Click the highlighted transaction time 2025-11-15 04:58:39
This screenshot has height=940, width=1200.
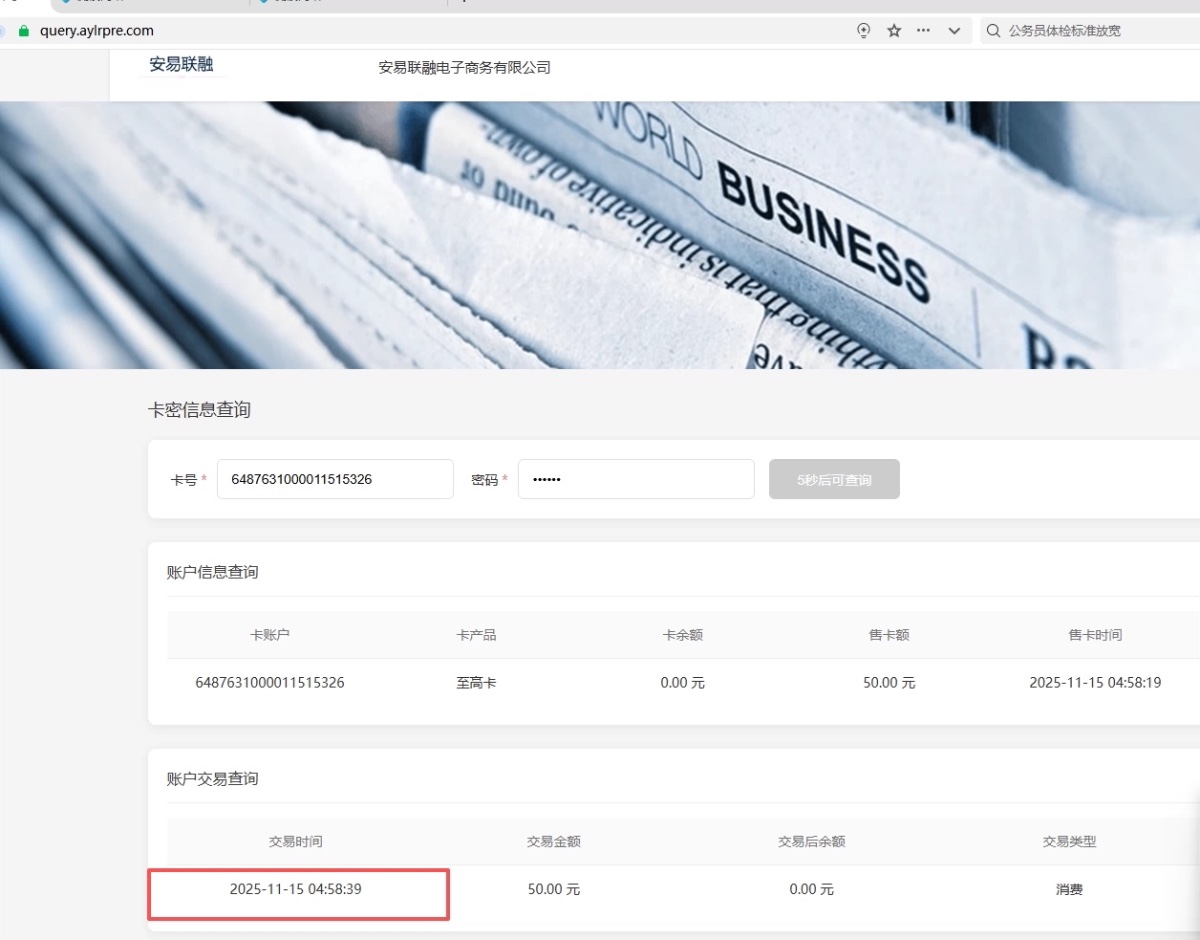pos(296,889)
